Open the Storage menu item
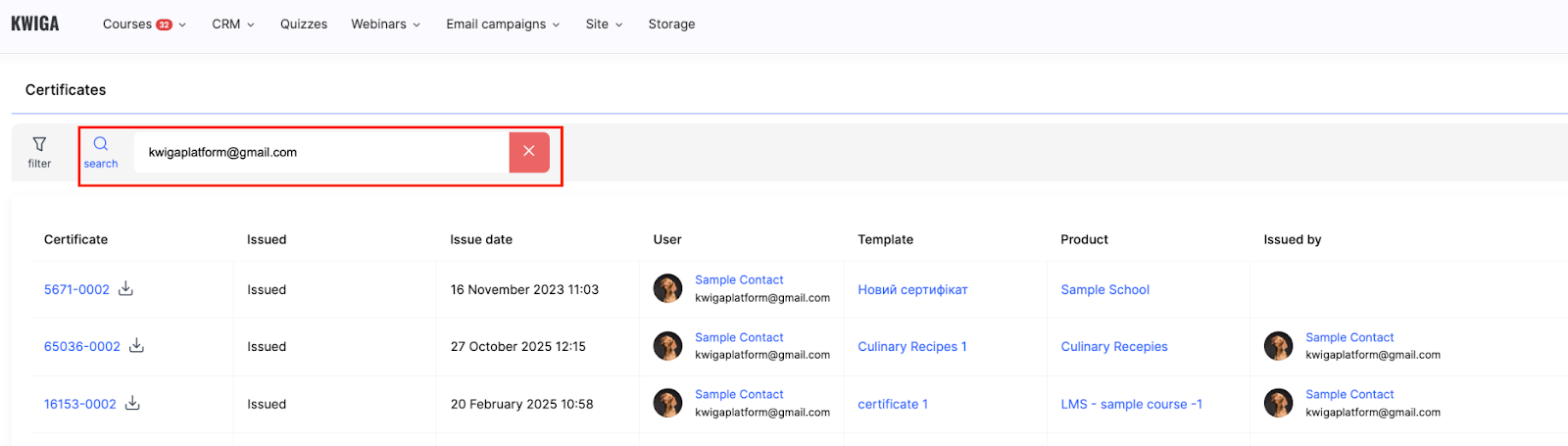Screen dimensions: 1568x446 click(x=671, y=25)
